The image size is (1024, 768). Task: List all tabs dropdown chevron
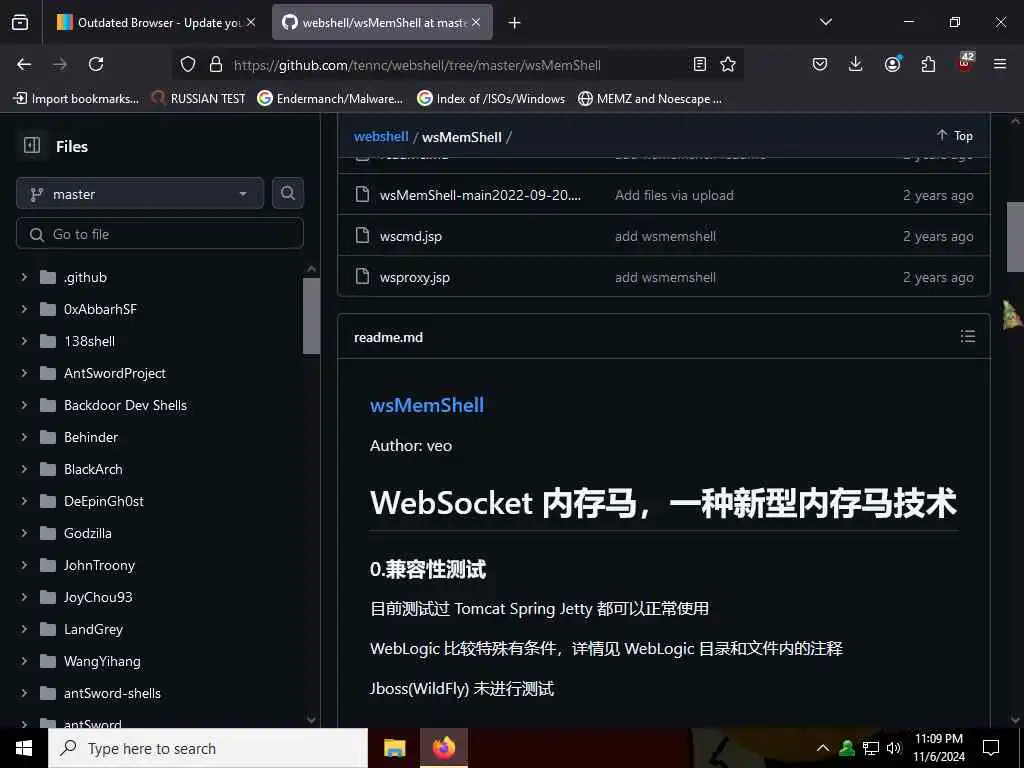[826, 22]
